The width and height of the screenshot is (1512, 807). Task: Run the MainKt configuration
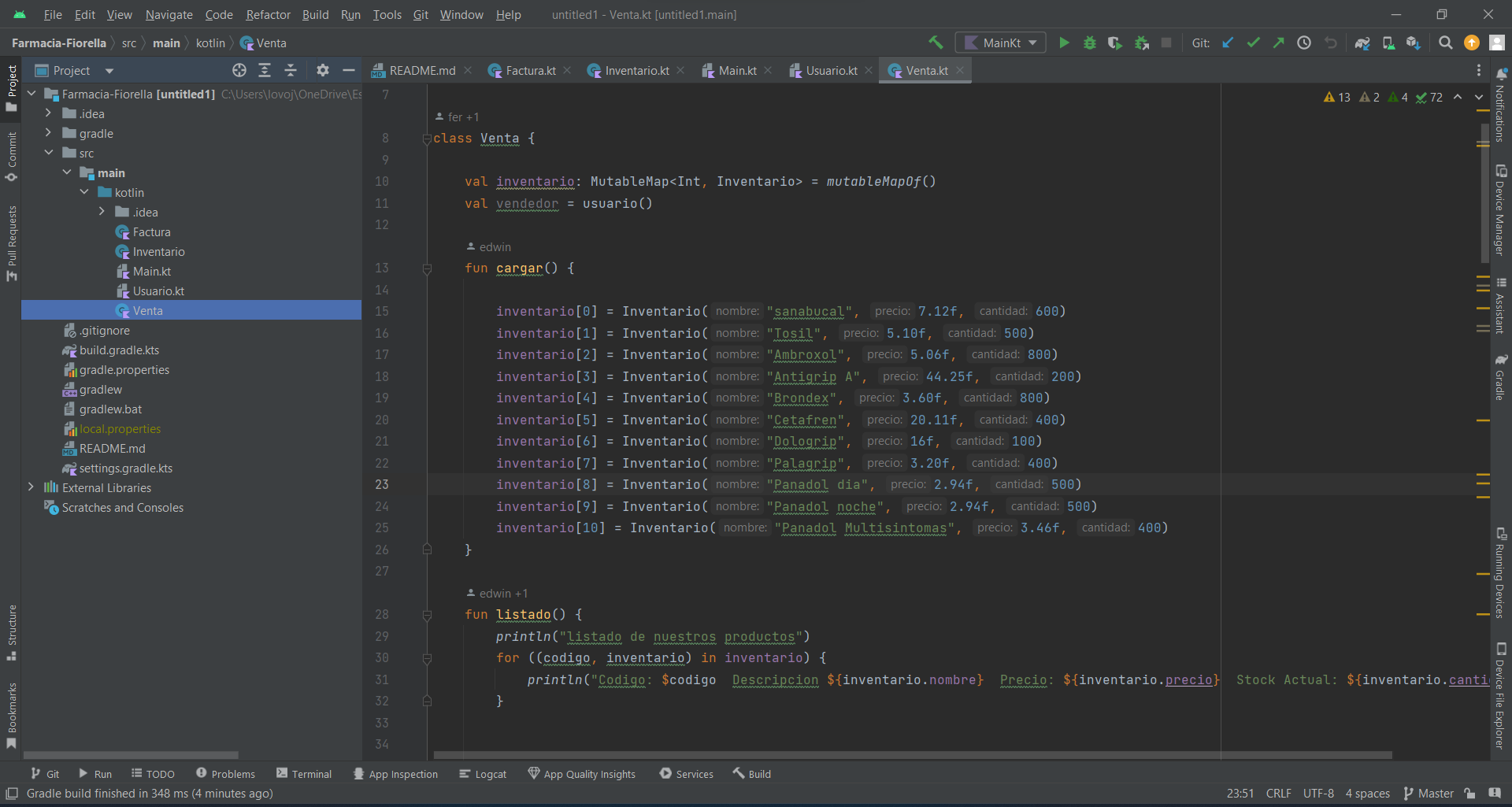(x=1064, y=43)
